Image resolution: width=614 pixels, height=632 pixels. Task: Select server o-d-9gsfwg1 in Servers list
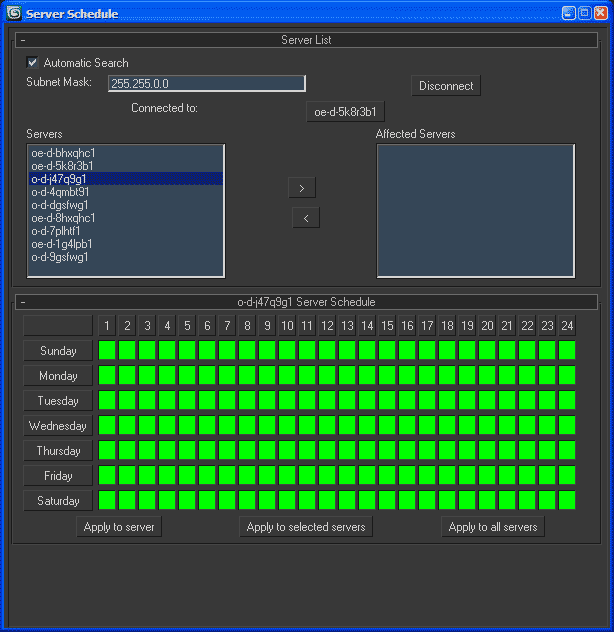60,257
